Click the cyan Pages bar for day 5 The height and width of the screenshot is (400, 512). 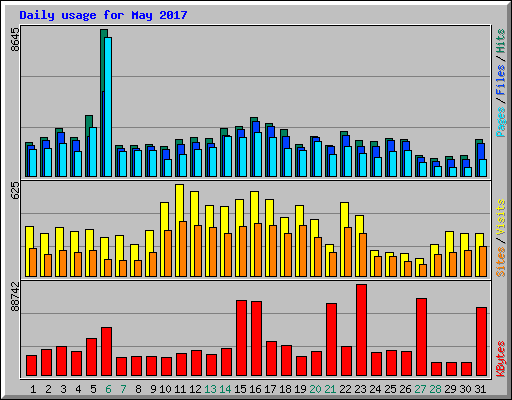click(93, 152)
